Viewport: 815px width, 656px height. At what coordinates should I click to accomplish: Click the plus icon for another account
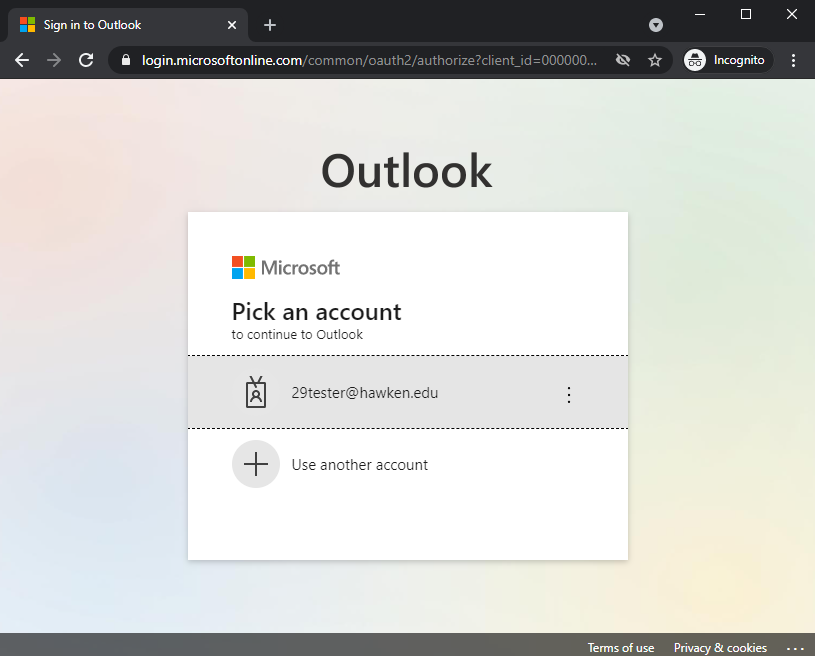tap(256, 464)
